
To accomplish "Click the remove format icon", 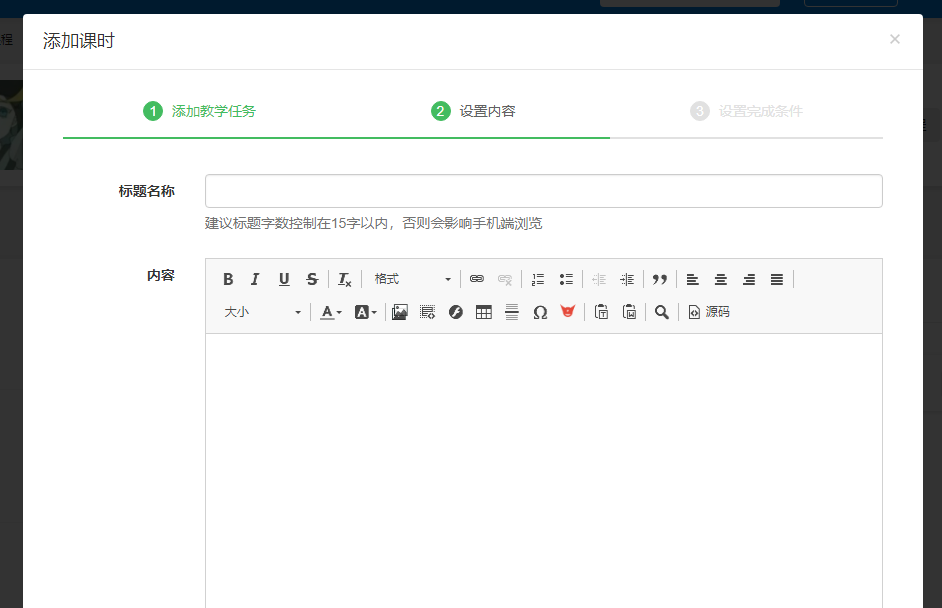I will coord(344,280).
